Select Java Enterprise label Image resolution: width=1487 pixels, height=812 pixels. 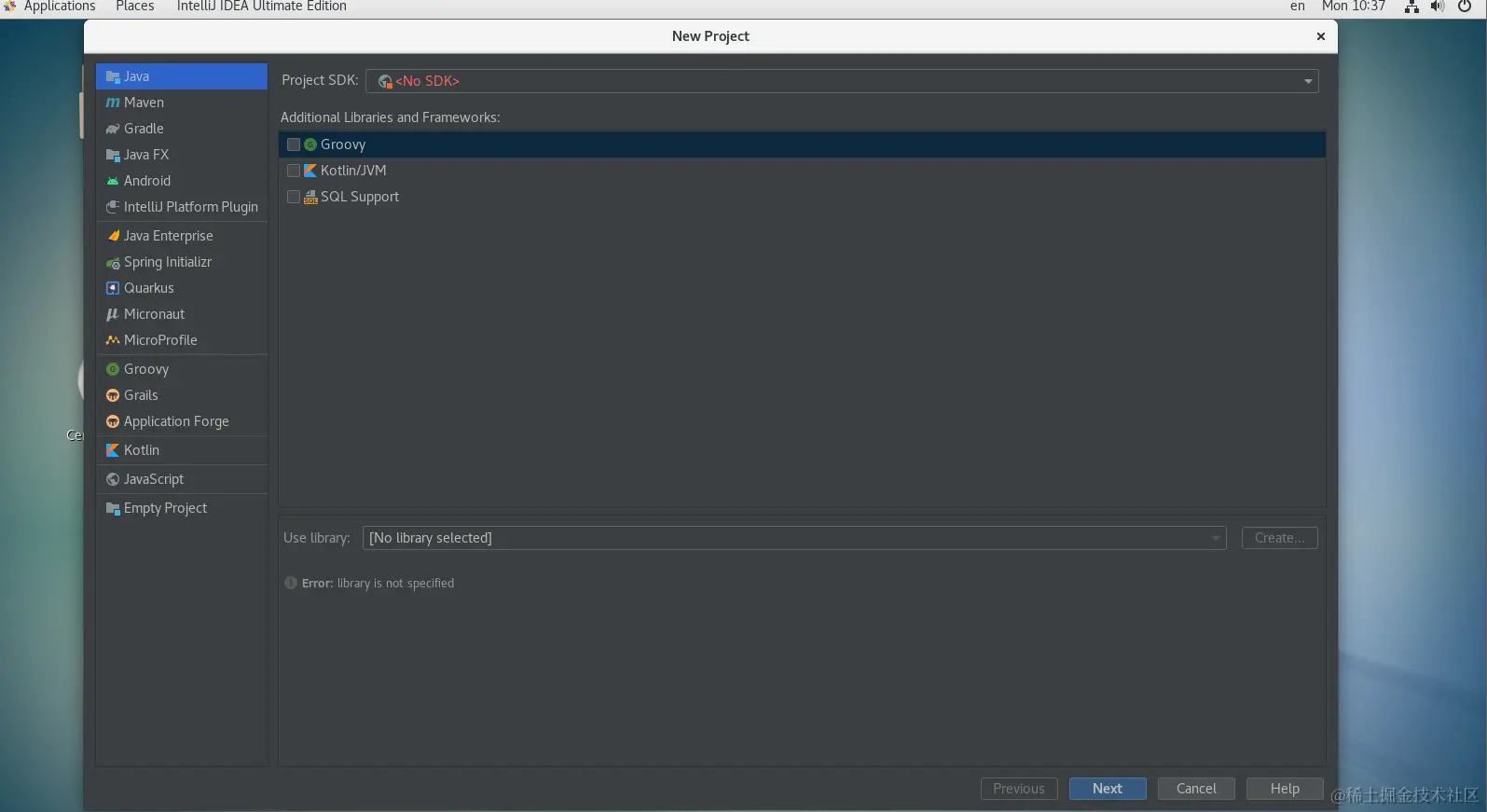[169, 236]
